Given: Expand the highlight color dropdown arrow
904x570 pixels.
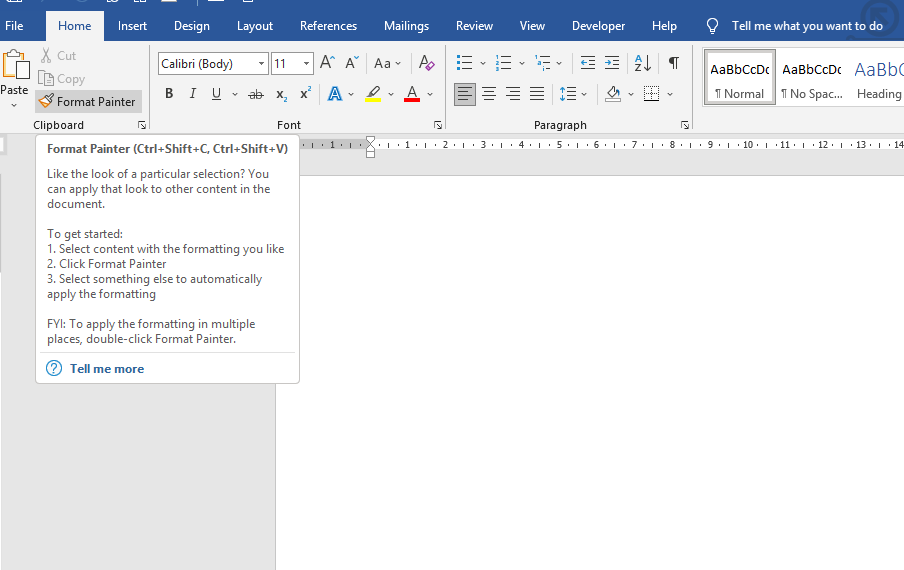Looking at the screenshot, I should (391, 95).
